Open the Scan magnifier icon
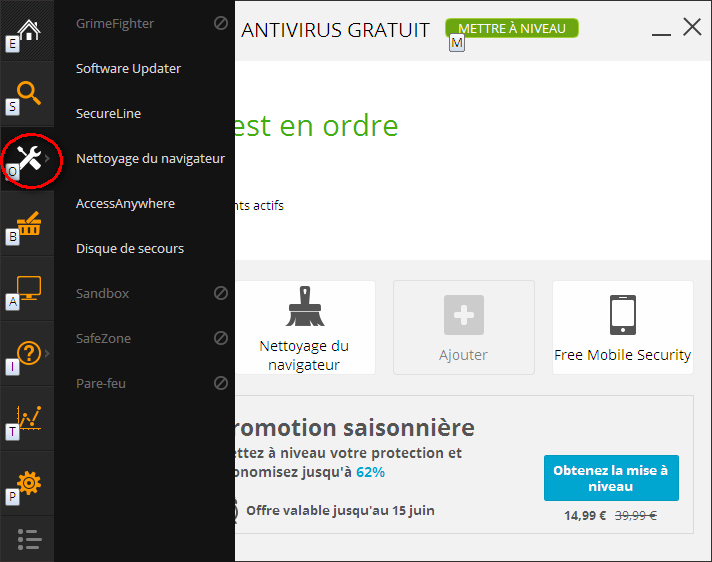The image size is (712, 562). tap(29, 93)
